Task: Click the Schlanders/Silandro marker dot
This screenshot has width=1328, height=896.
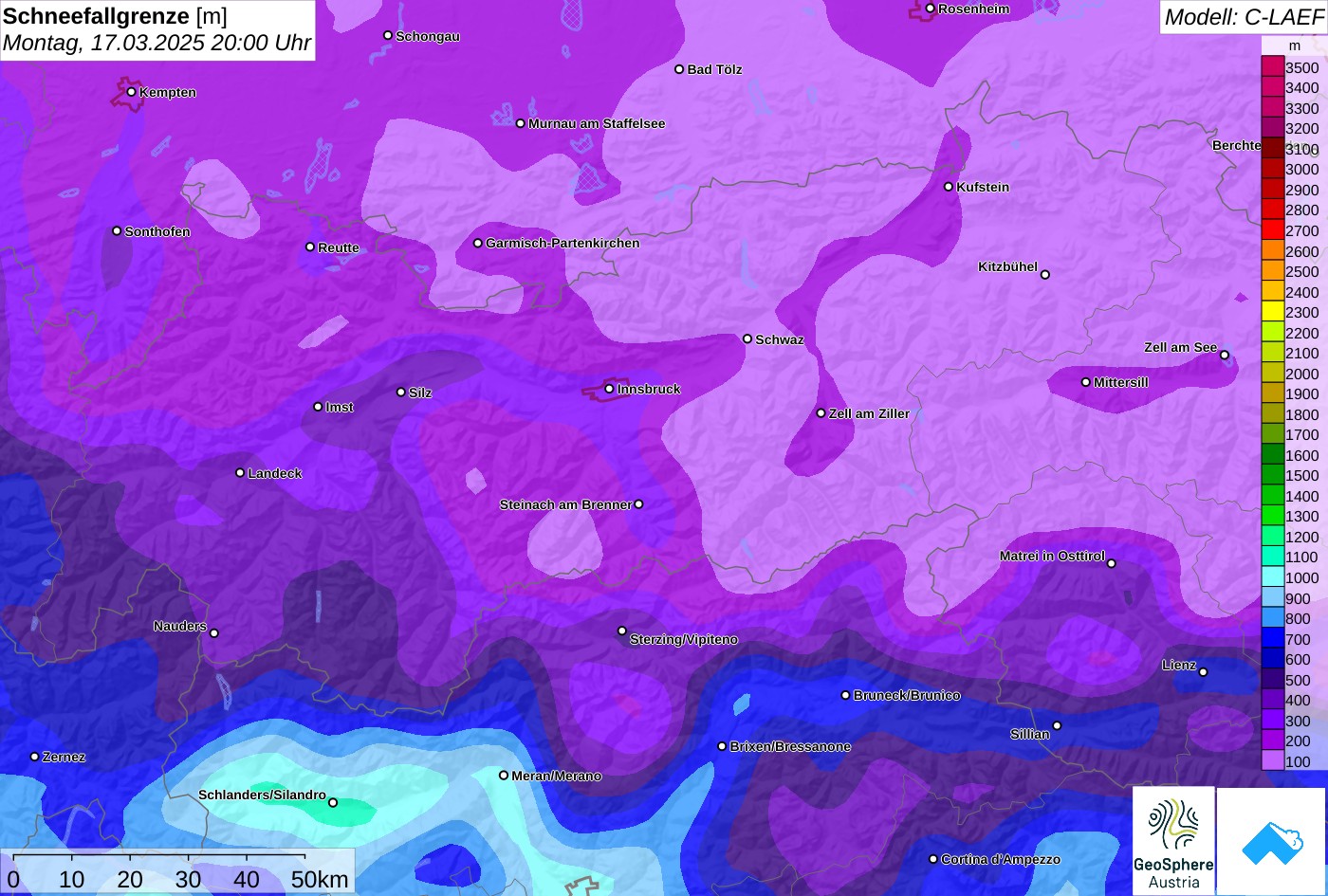Action: [332, 803]
